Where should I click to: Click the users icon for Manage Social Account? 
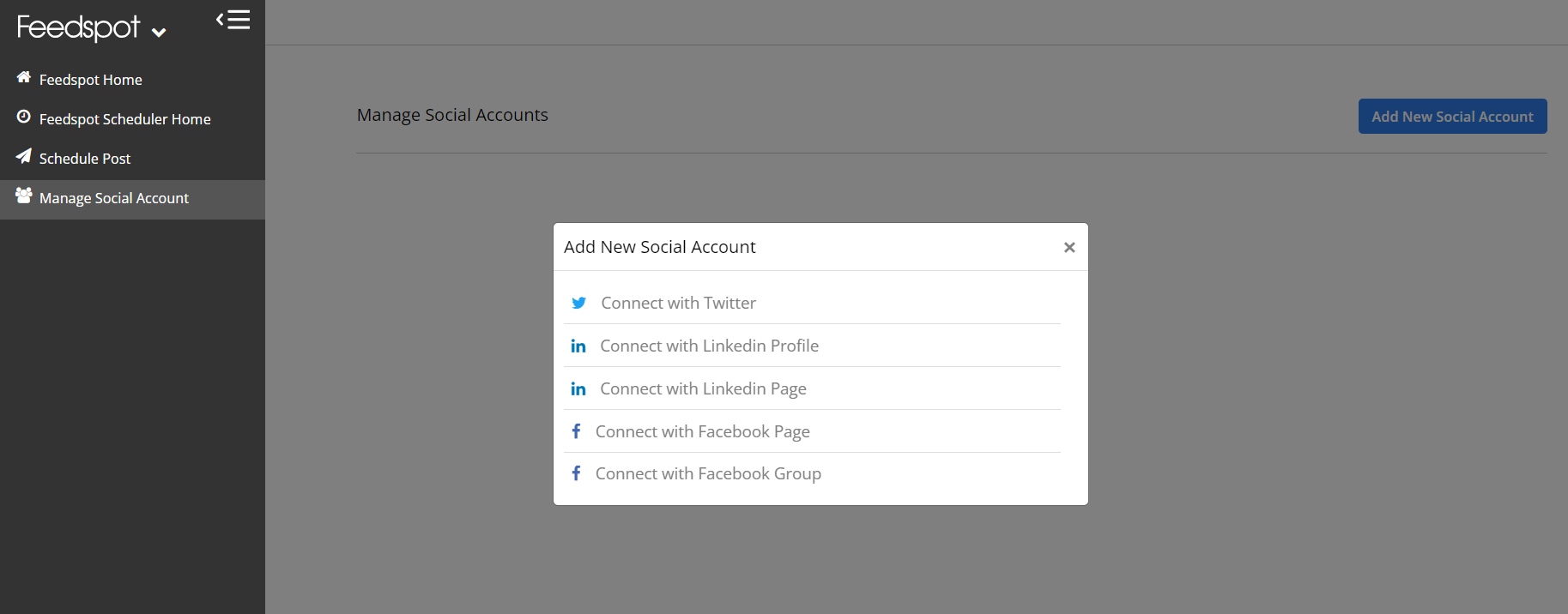23,196
